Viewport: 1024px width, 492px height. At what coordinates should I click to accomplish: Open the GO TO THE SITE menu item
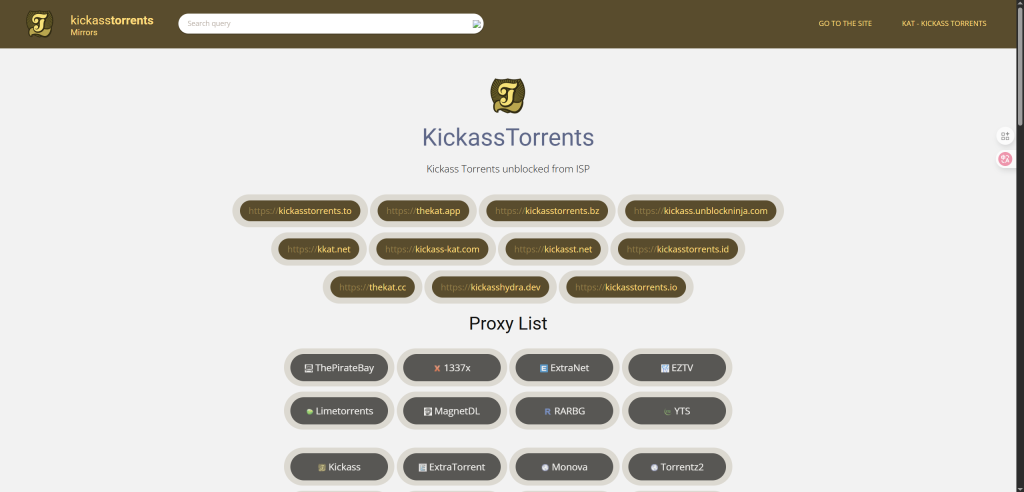[x=845, y=23]
